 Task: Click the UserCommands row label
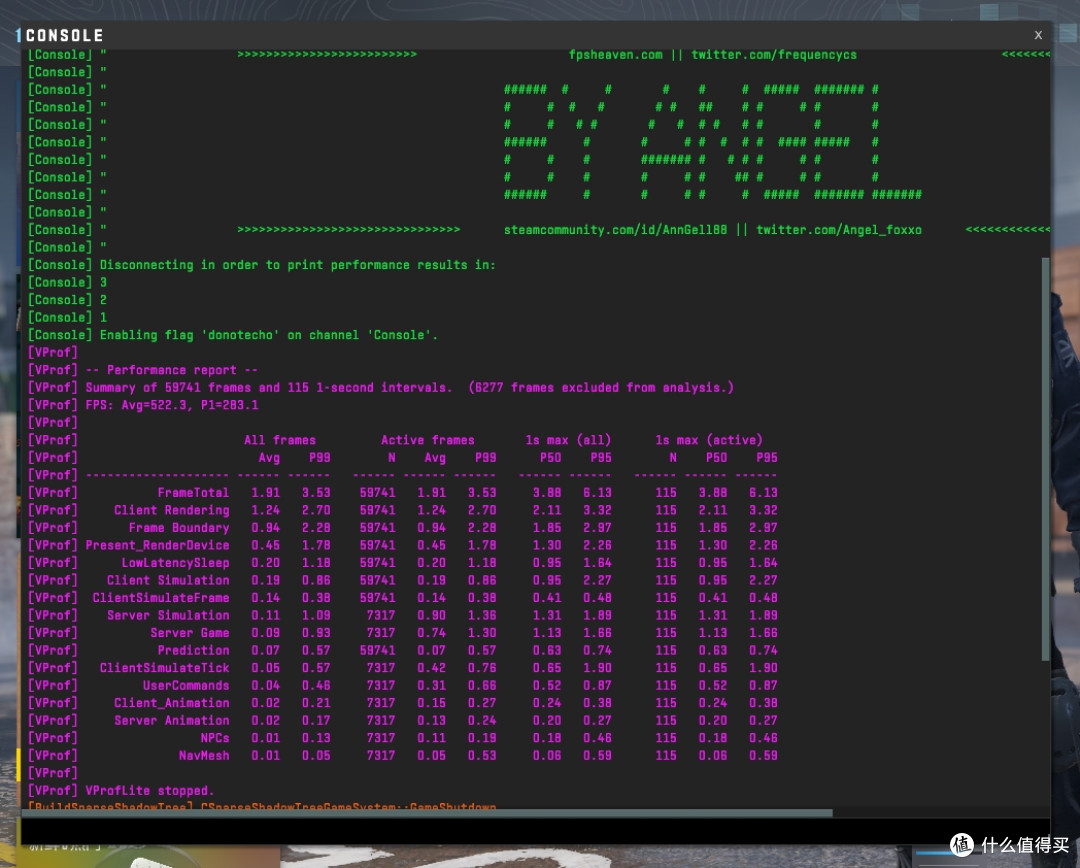tap(186, 685)
